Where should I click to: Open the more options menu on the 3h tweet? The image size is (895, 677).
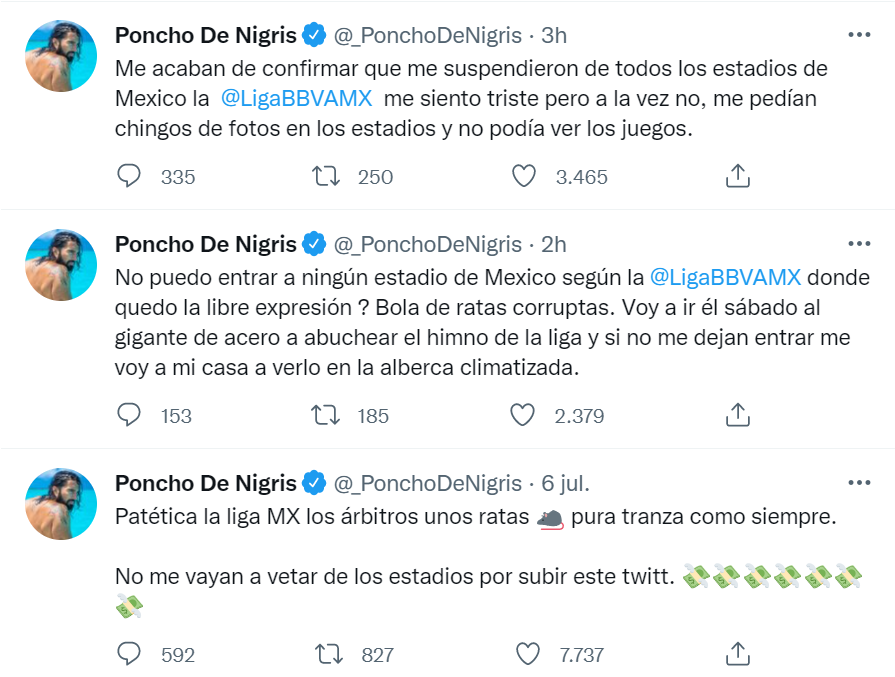tap(859, 35)
